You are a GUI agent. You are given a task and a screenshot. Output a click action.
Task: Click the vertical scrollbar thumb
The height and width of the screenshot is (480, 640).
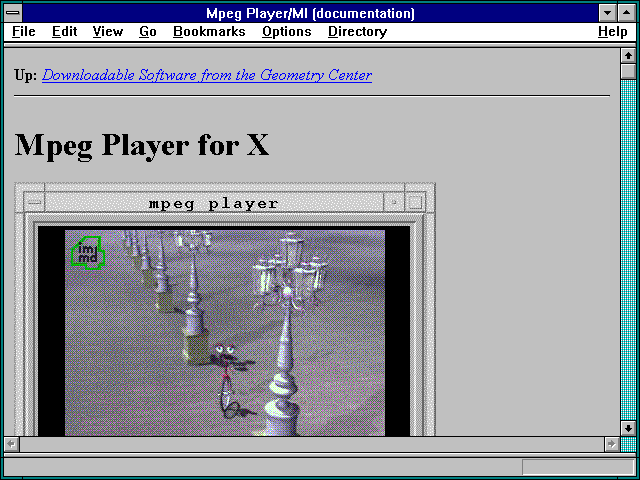(628, 71)
